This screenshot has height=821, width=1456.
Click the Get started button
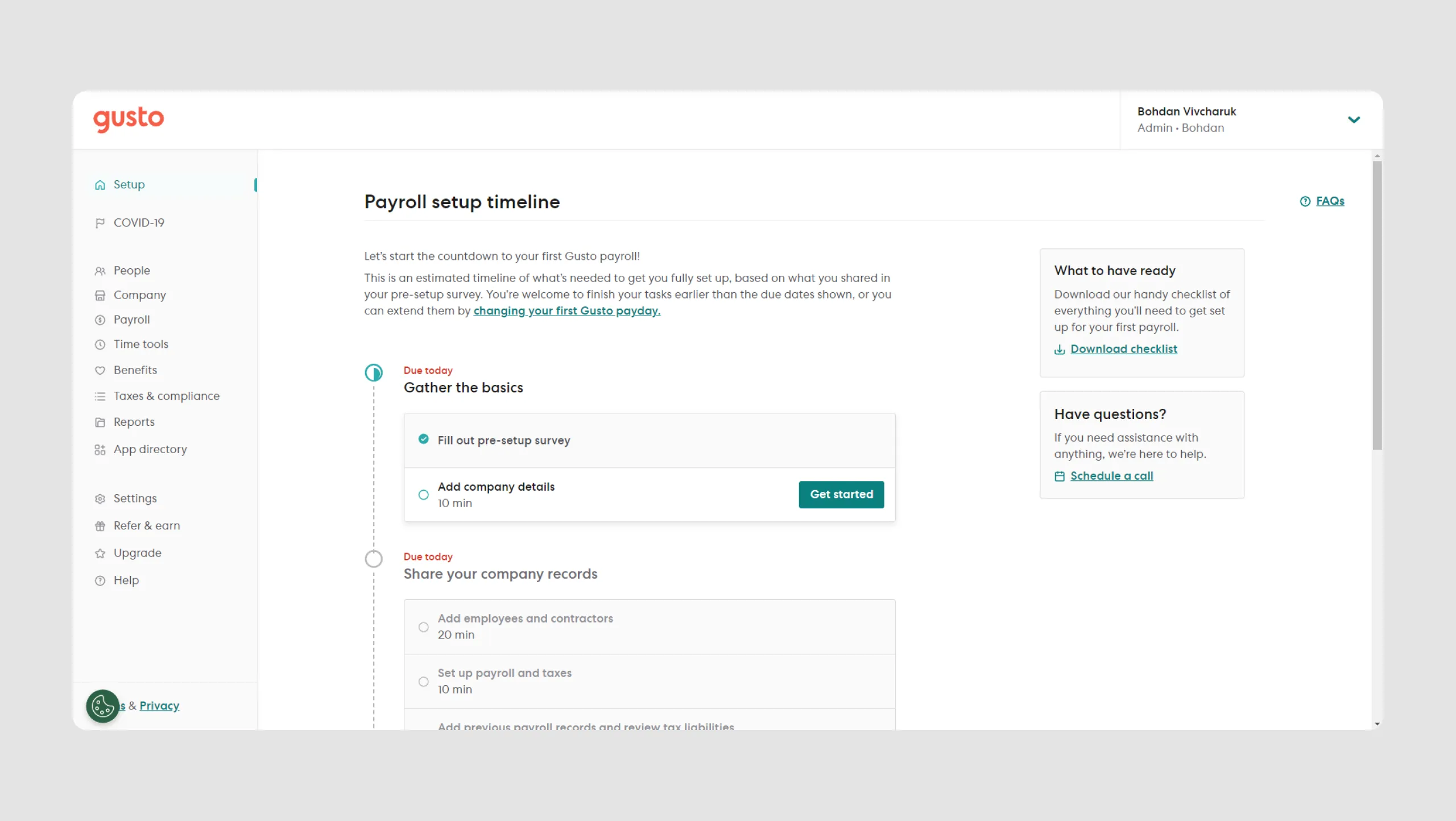coord(842,495)
